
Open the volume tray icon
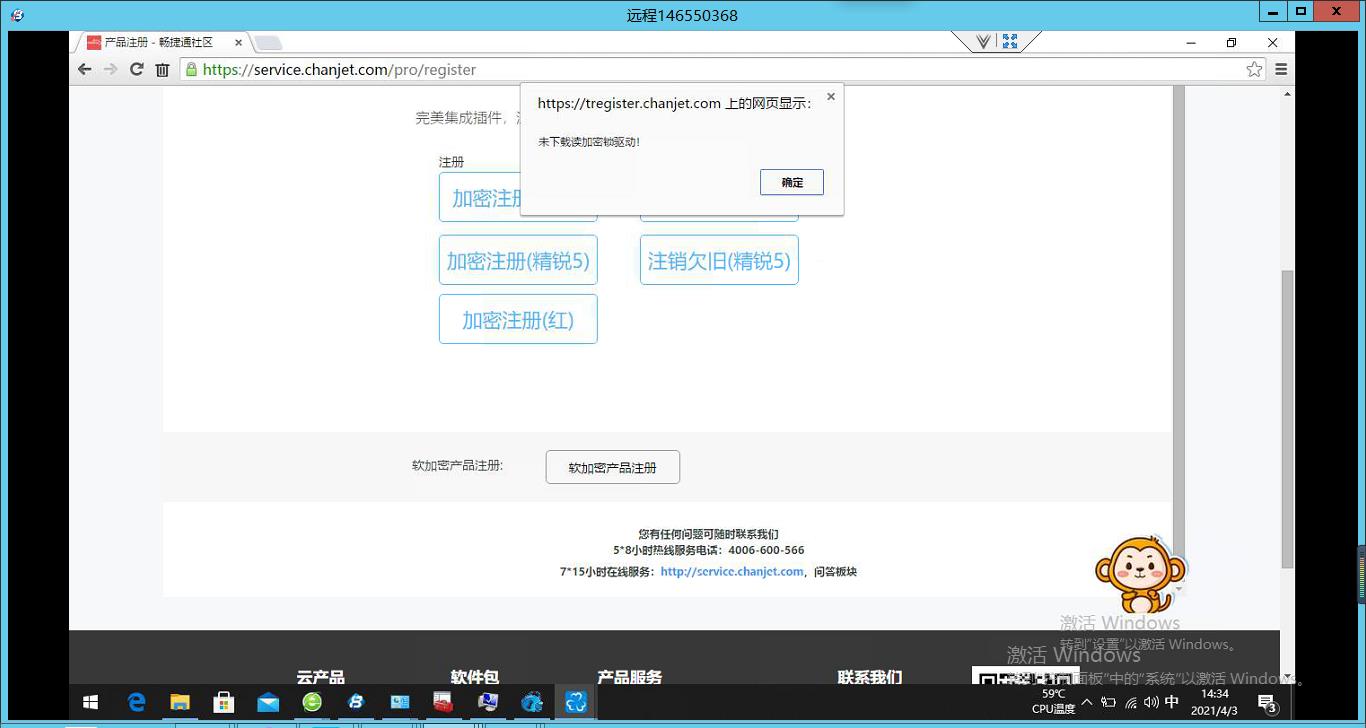coord(1151,702)
